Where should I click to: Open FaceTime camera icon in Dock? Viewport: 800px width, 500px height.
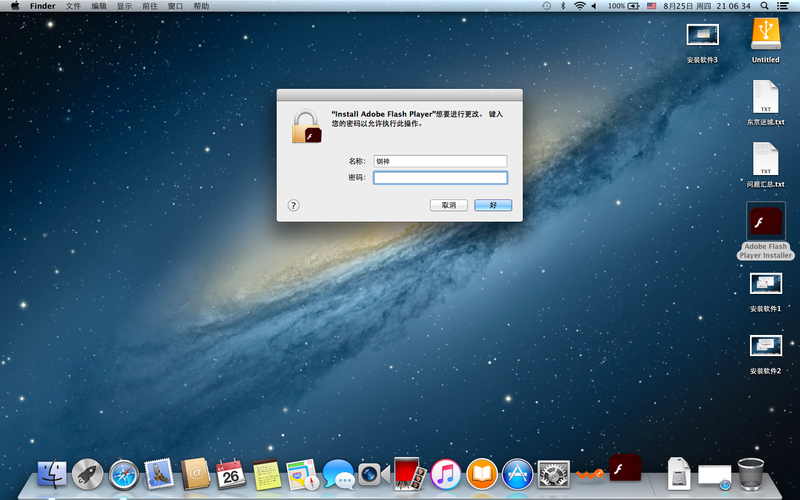tap(374, 474)
